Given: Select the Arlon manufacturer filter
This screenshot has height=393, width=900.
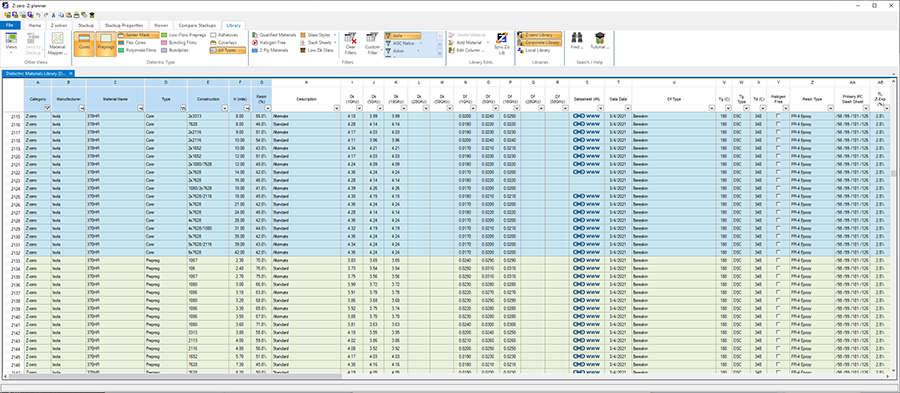Looking at the screenshot, I should point(402,50).
